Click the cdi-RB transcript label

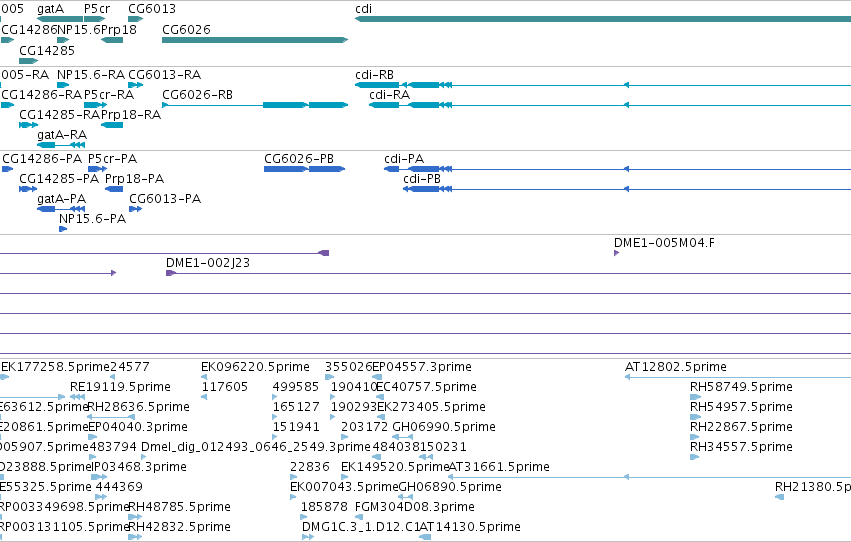[374, 74]
